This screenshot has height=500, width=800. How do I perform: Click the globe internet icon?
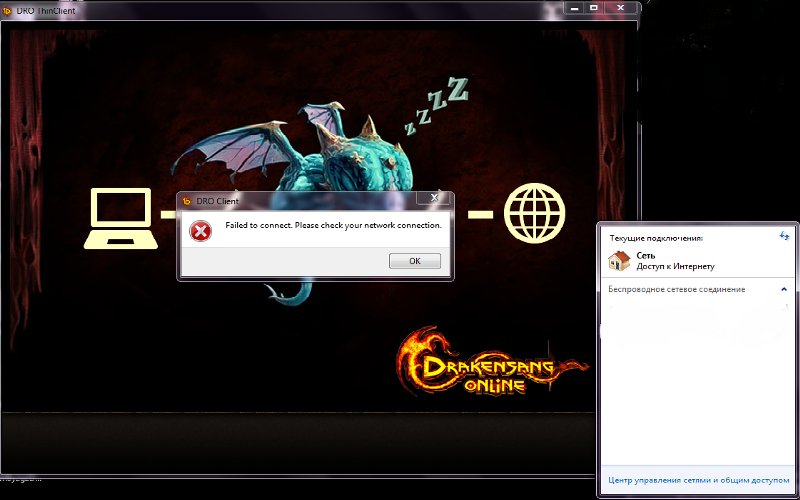(534, 214)
